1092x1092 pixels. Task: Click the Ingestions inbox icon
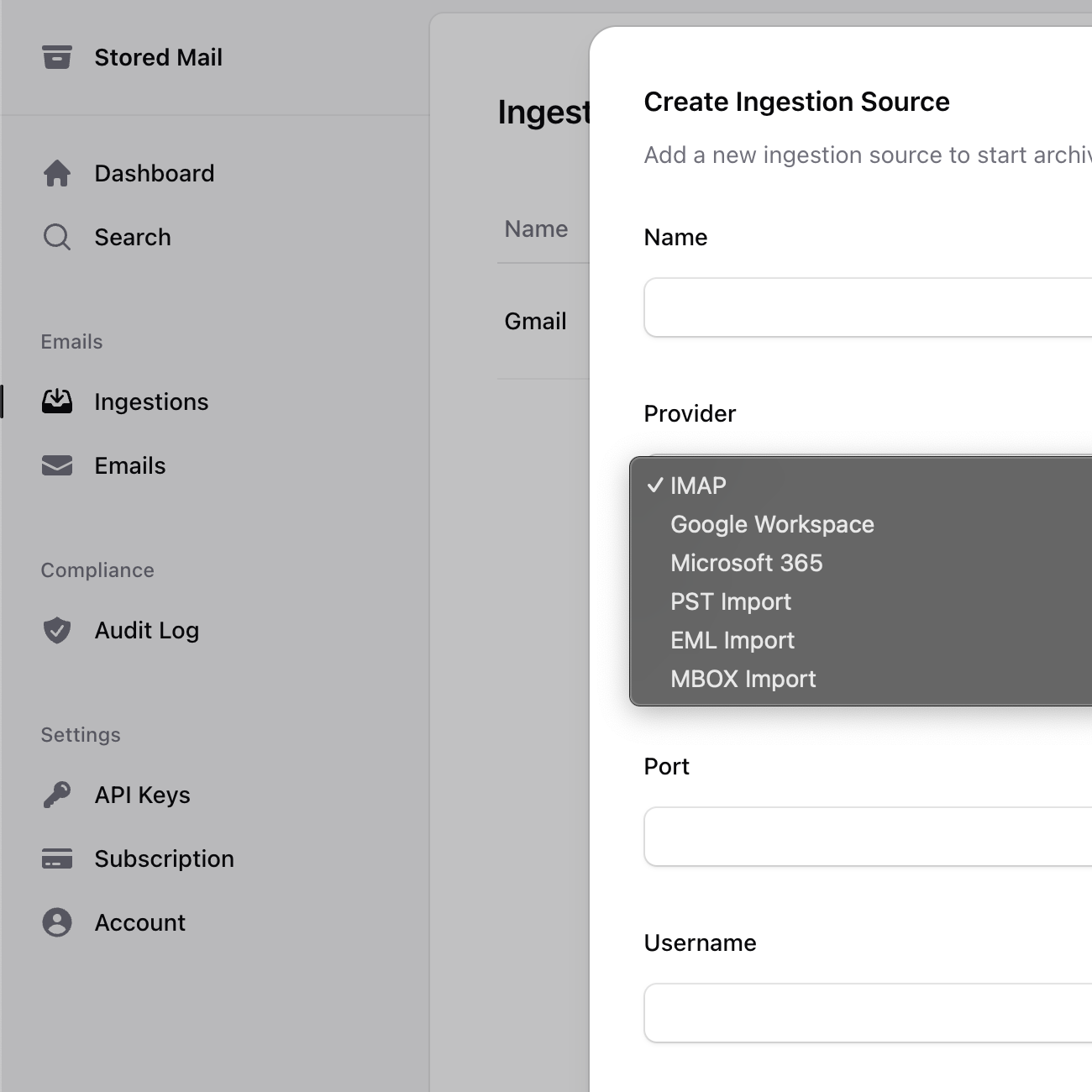point(56,402)
